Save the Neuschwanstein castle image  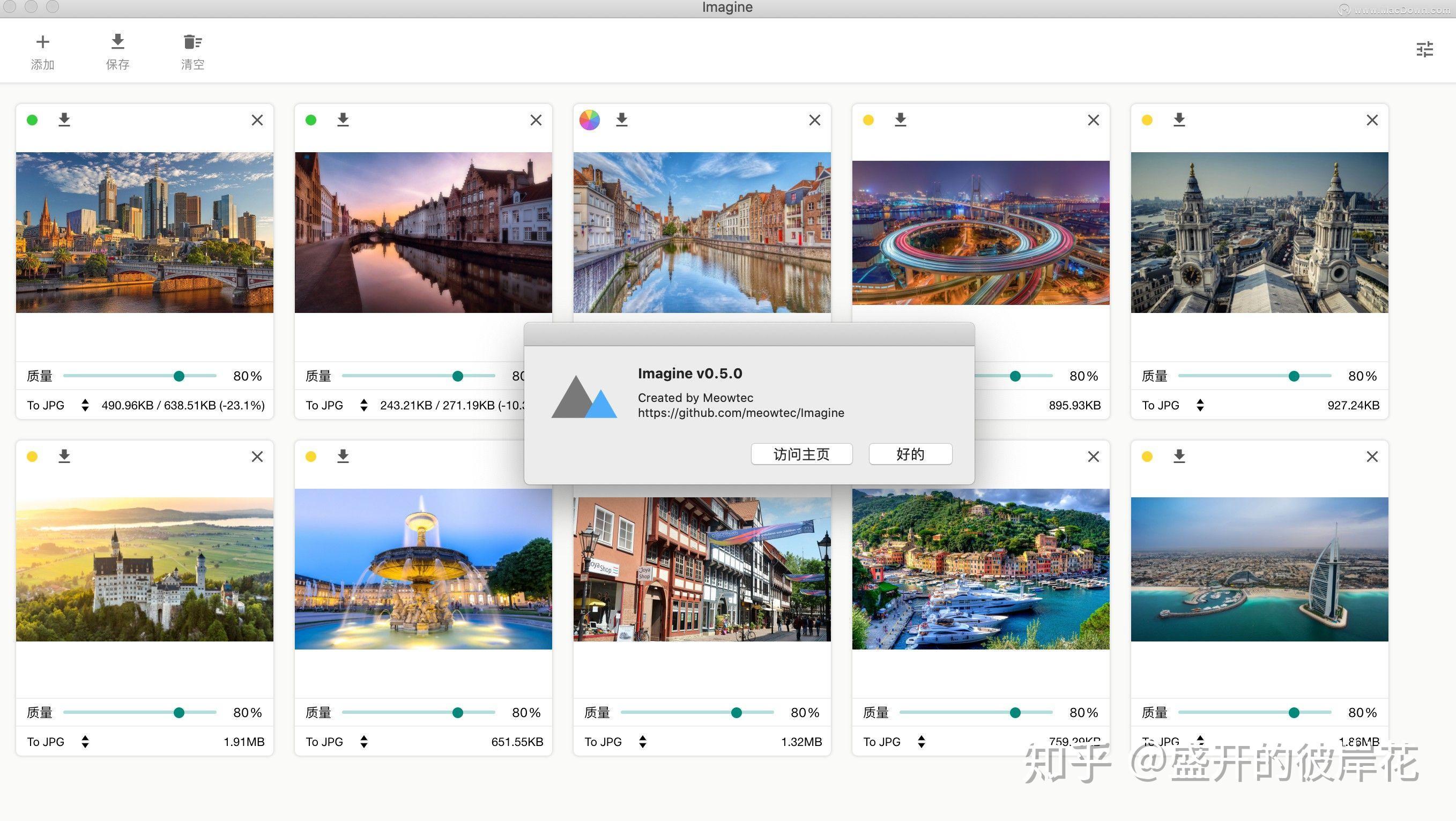pyautogui.click(x=64, y=456)
